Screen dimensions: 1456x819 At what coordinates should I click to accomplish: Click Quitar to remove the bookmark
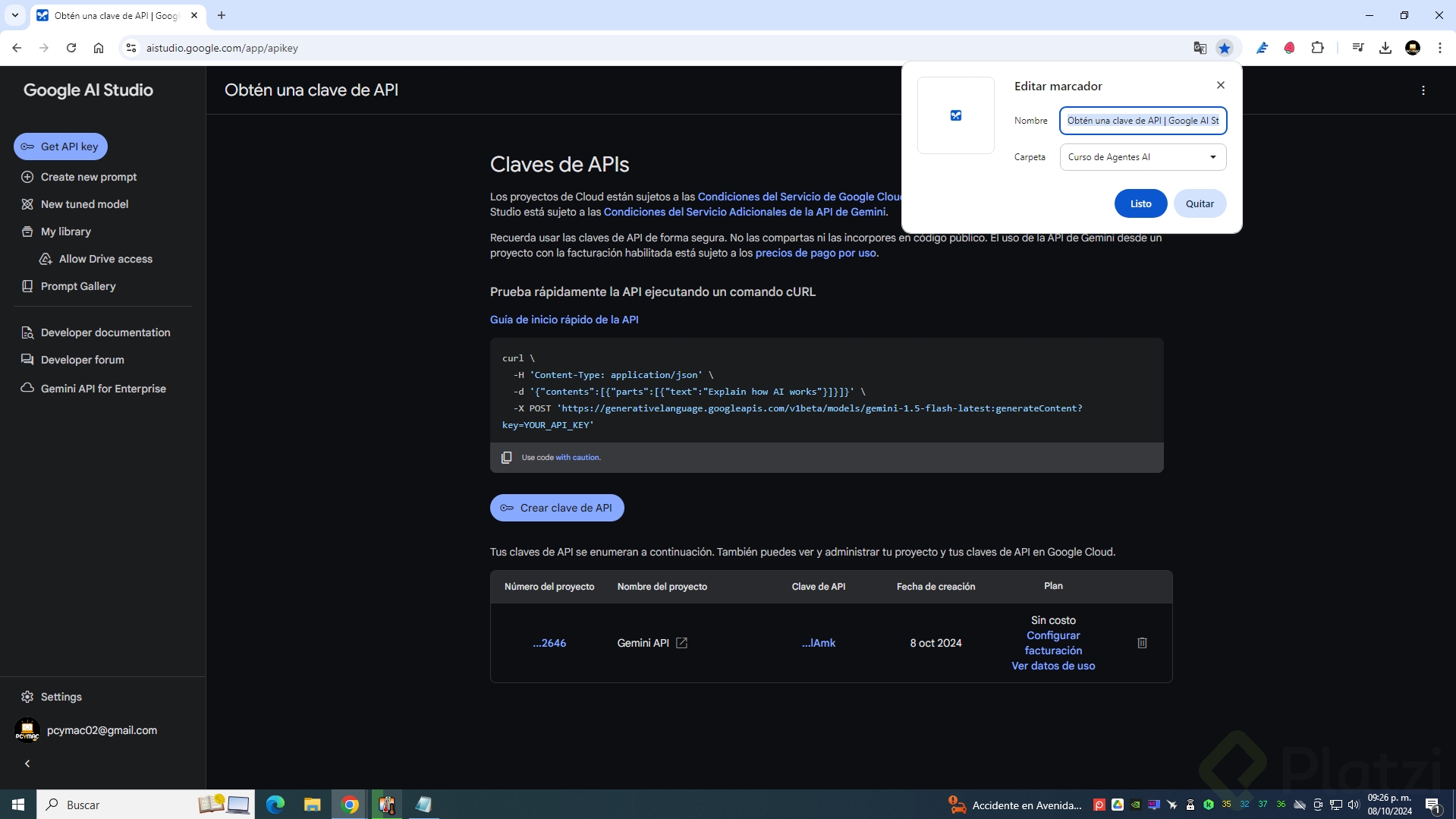(x=1200, y=203)
